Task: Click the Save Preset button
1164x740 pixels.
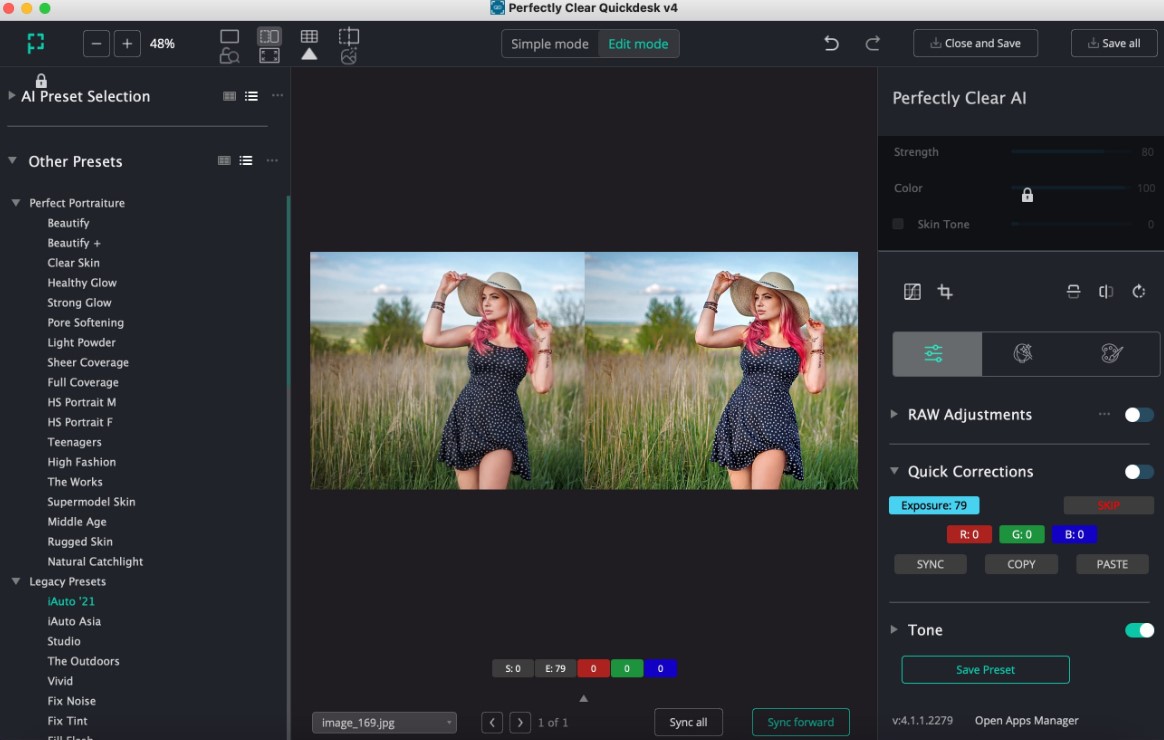Action: click(x=985, y=669)
